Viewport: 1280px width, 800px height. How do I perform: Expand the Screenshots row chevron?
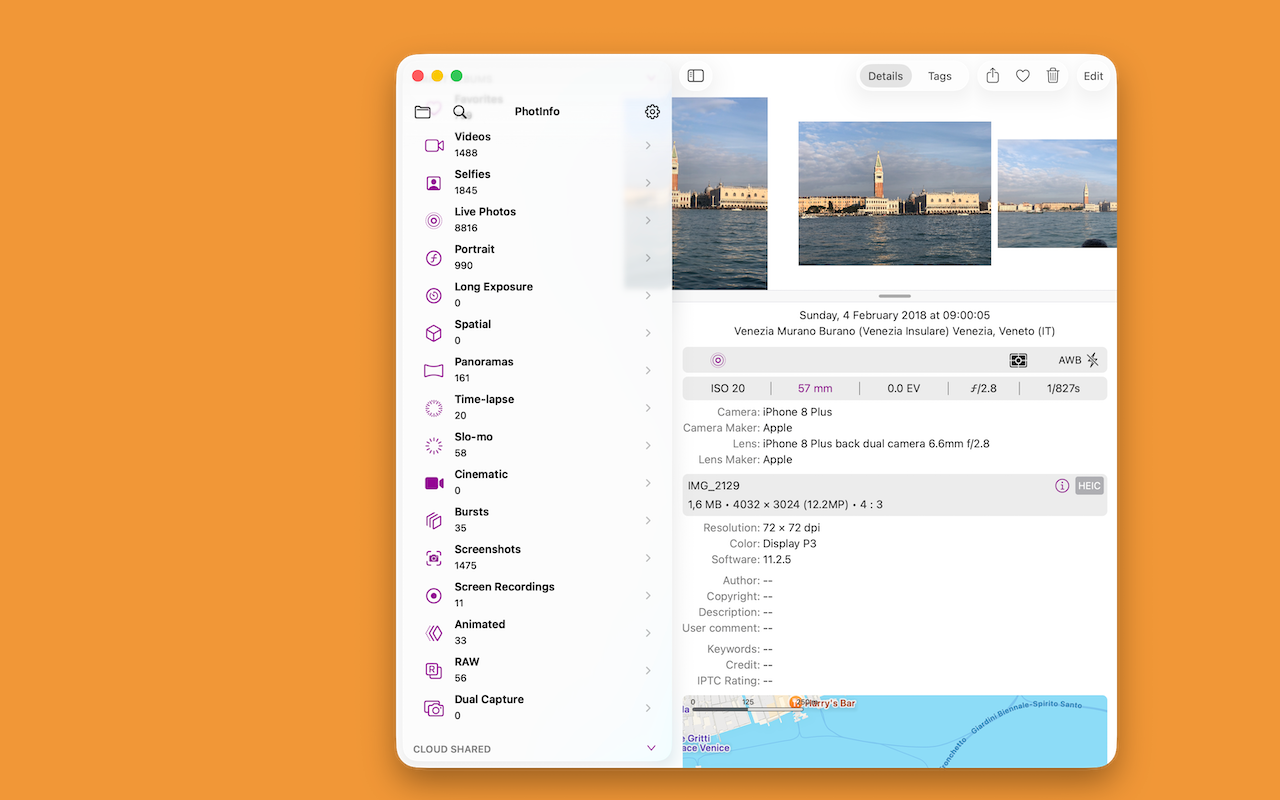click(x=648, y=558)
